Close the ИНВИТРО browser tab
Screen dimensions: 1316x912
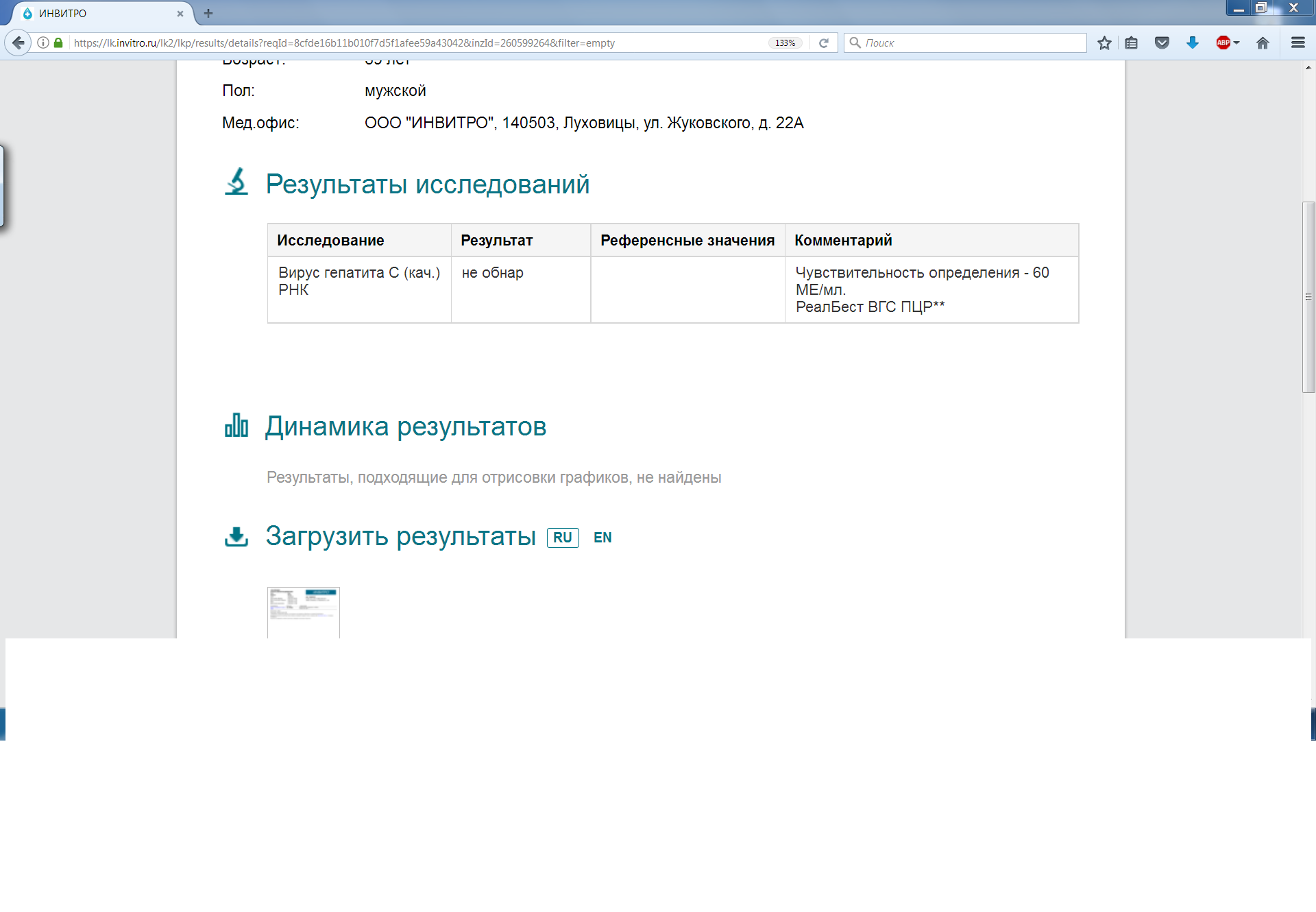[180, 13]
